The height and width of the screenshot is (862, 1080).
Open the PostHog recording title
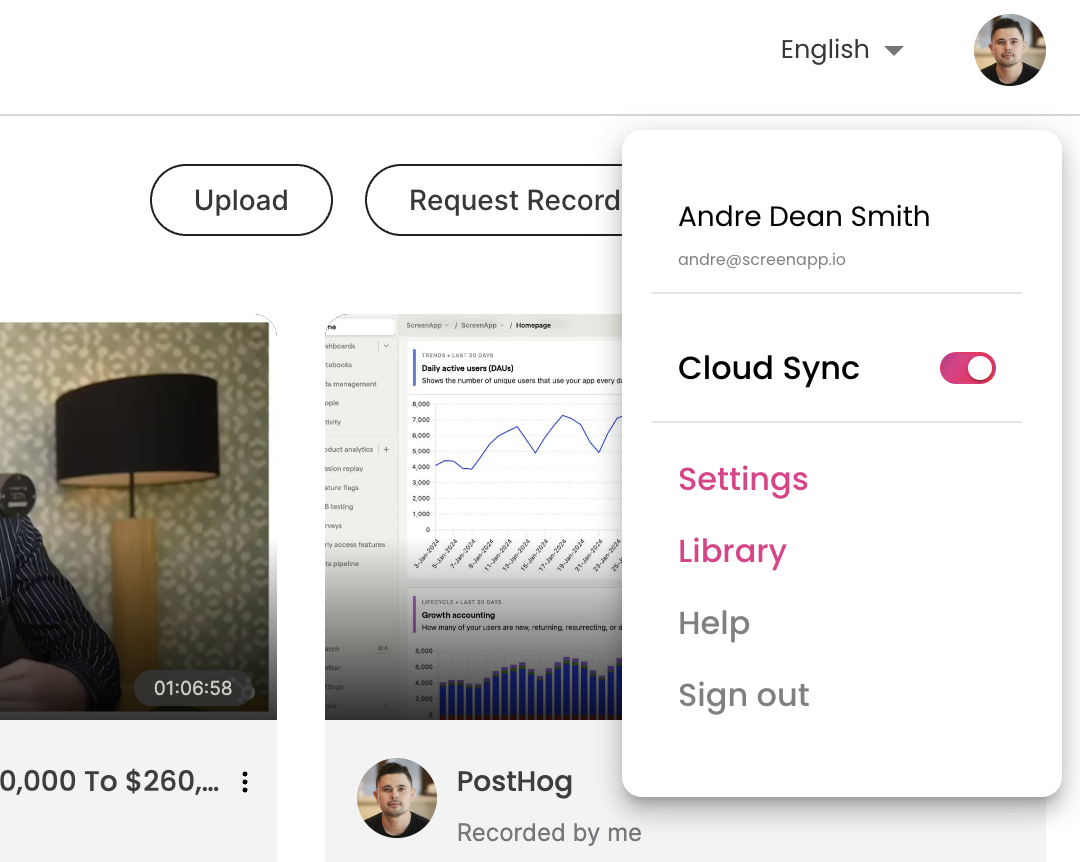514,782
